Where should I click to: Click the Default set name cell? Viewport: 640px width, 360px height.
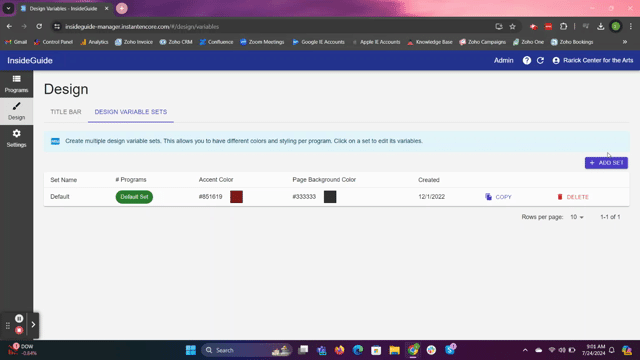(x=60, y=197)
